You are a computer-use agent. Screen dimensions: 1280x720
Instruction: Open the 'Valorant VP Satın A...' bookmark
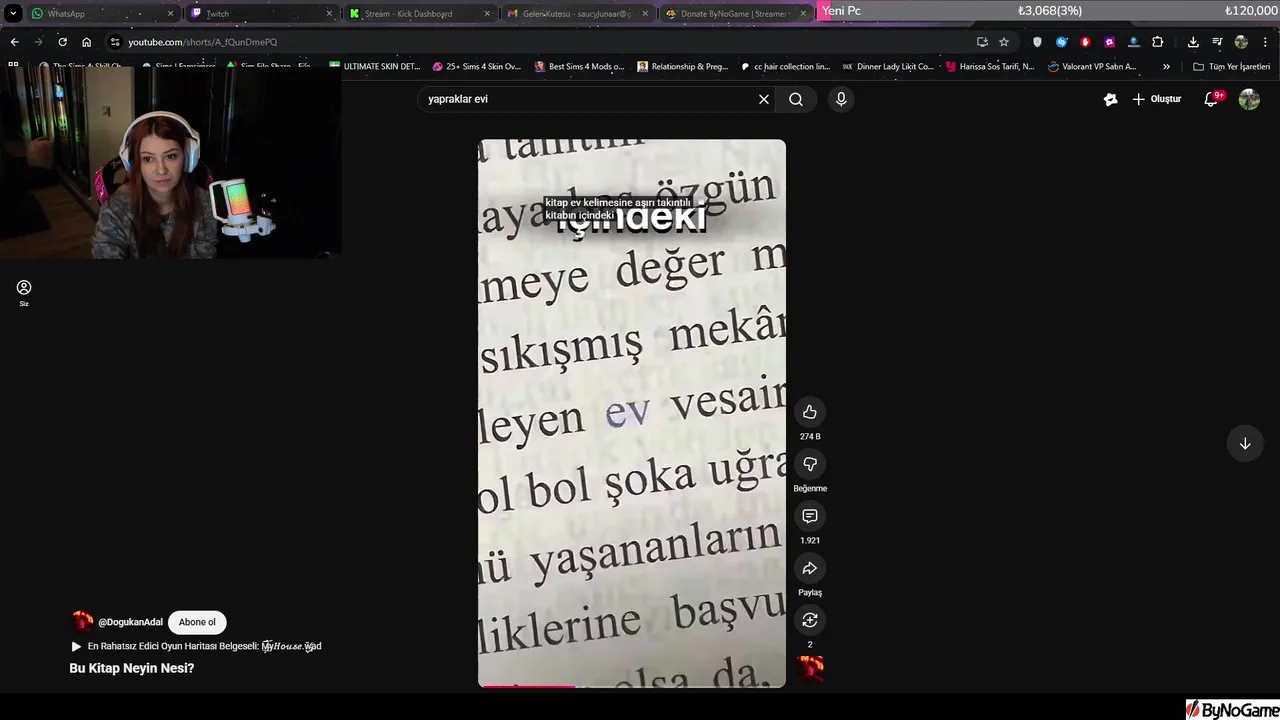pyautogui.click(x=1093, y=66)
